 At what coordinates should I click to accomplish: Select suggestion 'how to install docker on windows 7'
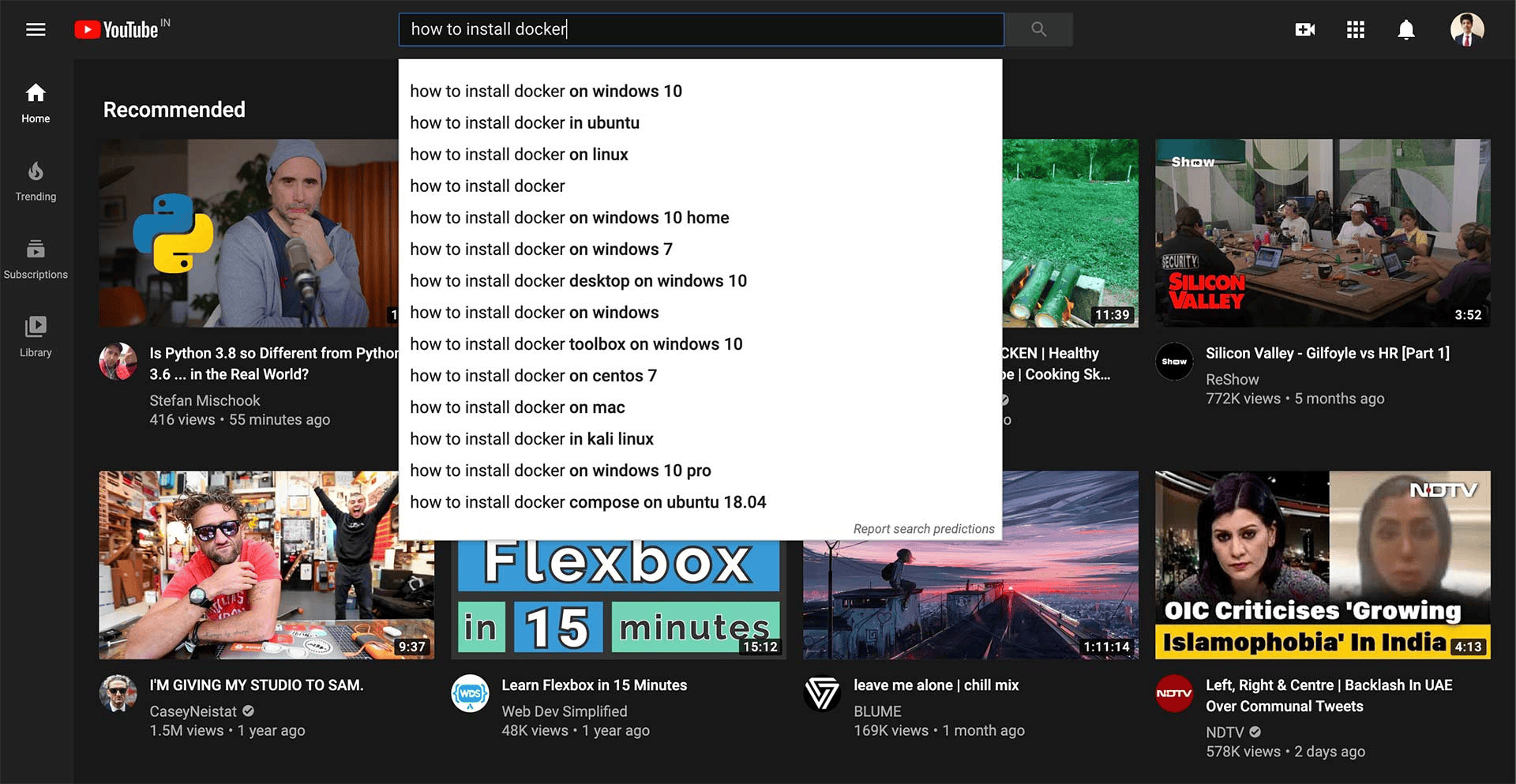pos(700,249)
